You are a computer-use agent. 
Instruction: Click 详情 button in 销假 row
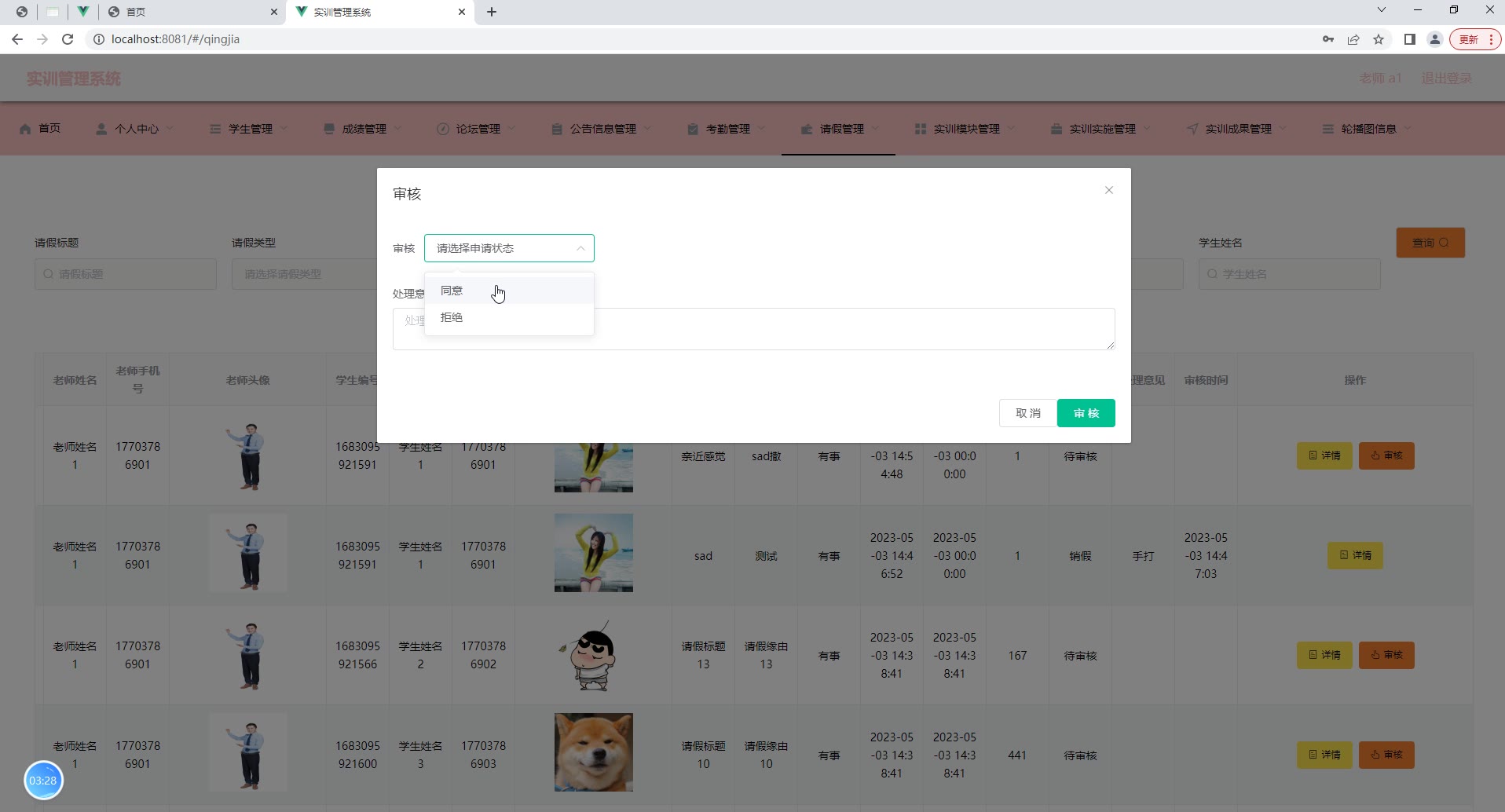(x=1356, y=555)
